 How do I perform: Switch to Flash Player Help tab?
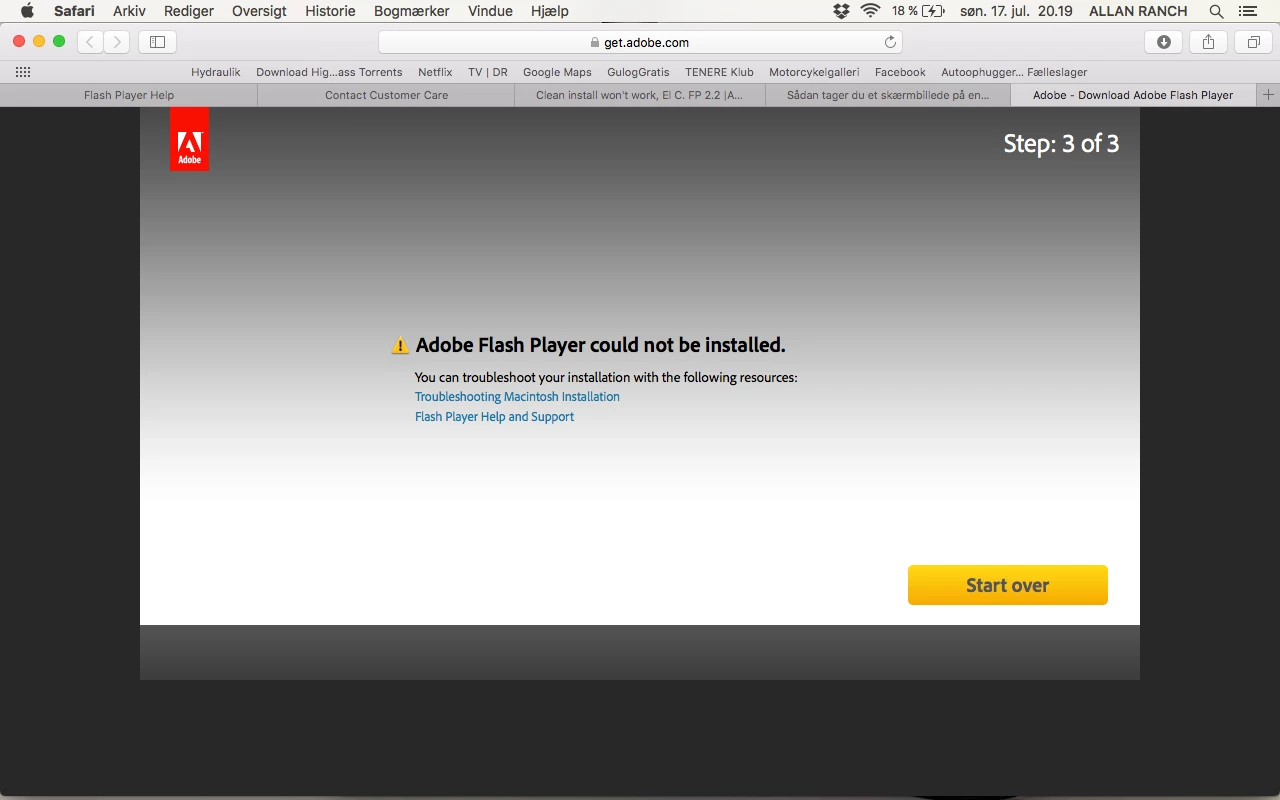click(129, 95)
